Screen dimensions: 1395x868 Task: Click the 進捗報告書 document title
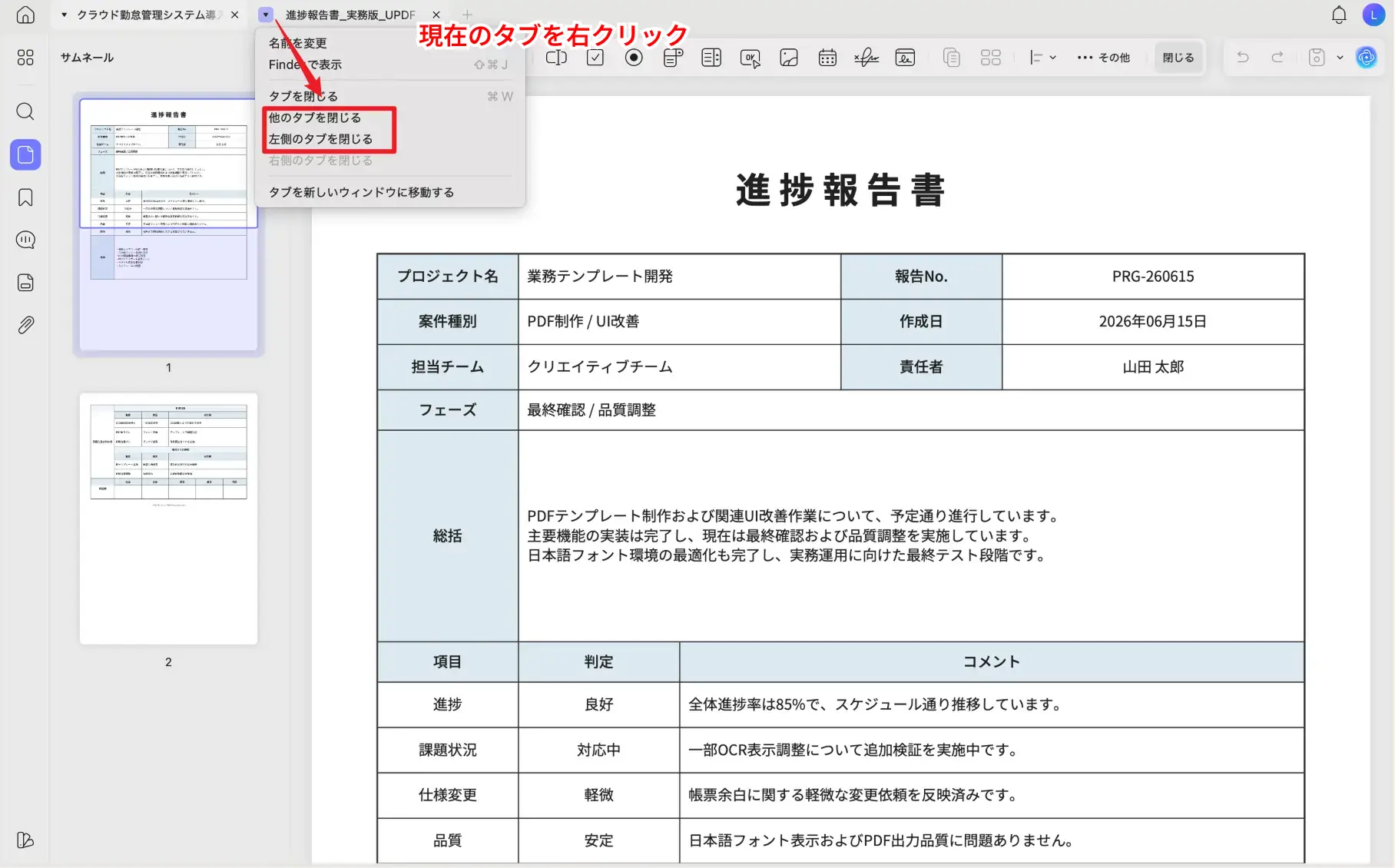tap(840, 190)
